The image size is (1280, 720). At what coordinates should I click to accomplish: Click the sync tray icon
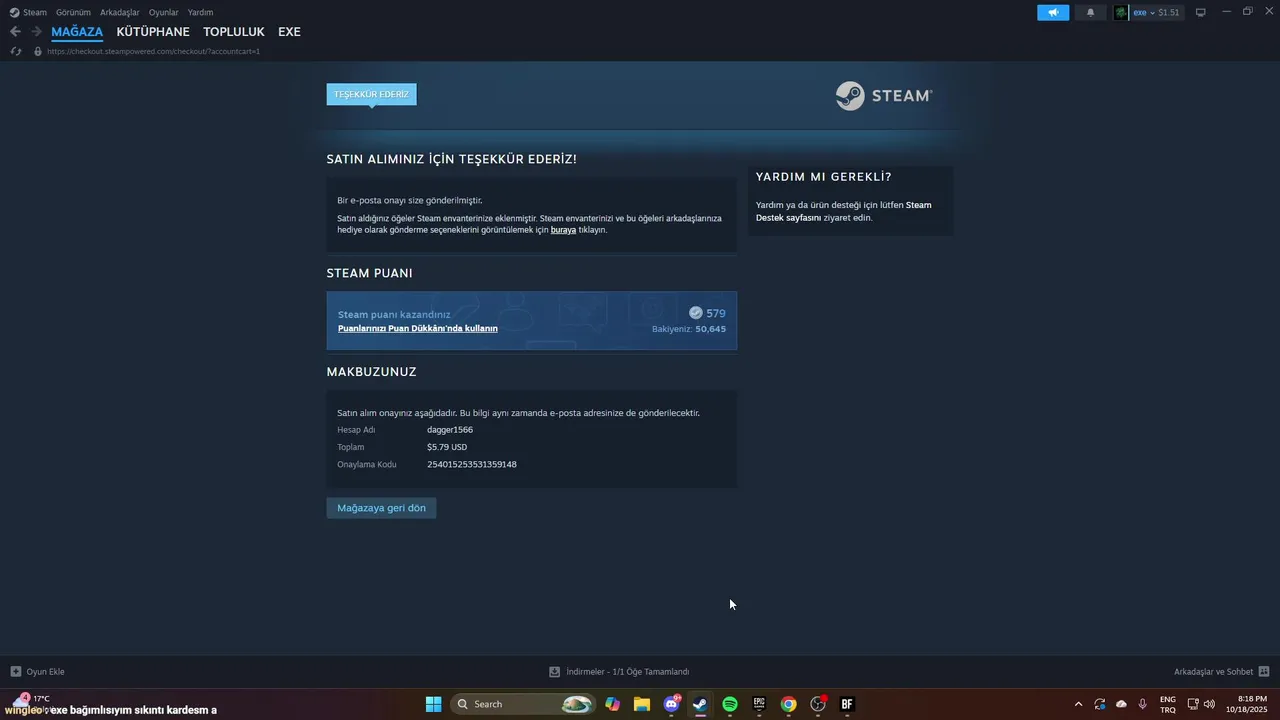point(1100,704)
